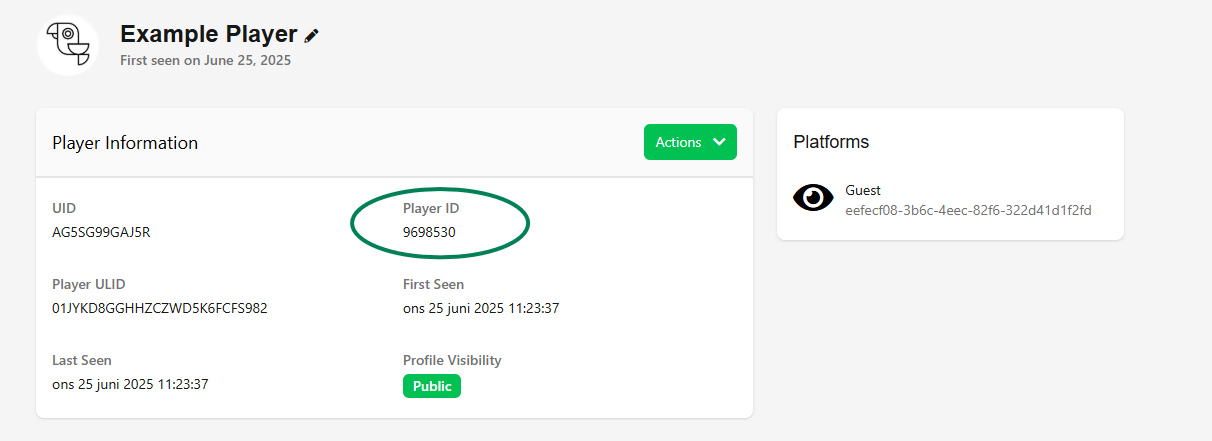Click the player avatar bird icon
This screenshot has width=1212, height=441.
[68, 45]
